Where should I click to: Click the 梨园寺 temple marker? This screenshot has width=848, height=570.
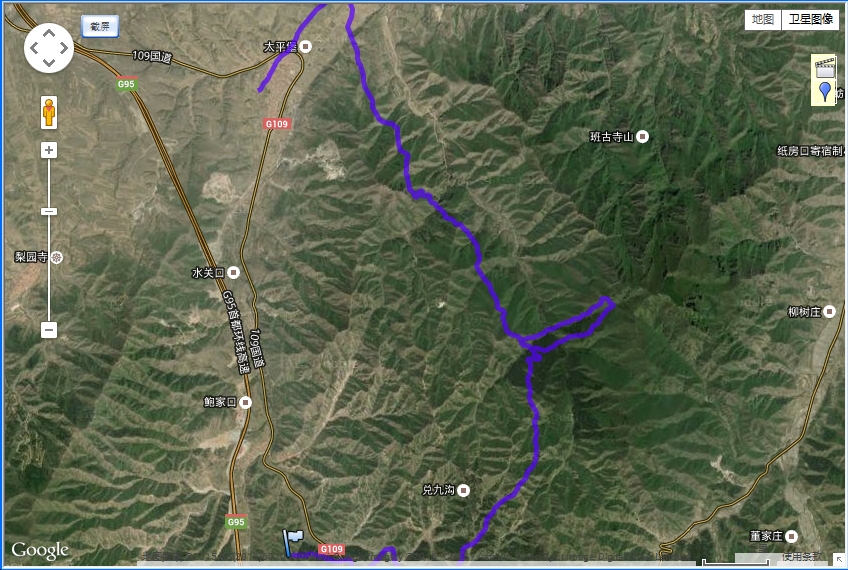(x=57, y=257)
